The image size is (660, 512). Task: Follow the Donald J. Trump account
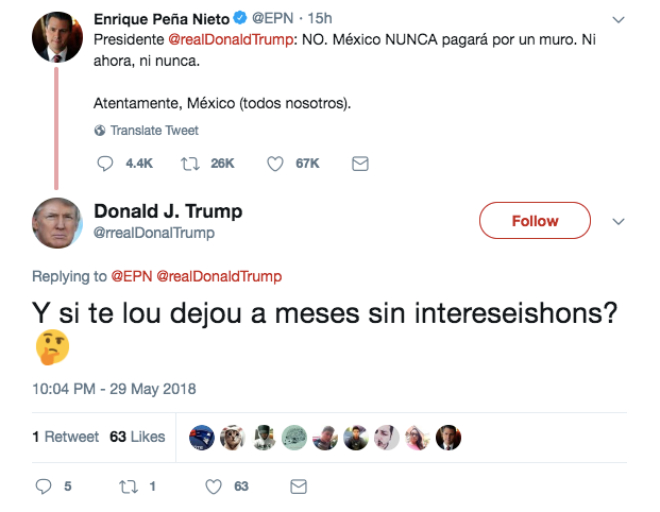coord(535,221)
